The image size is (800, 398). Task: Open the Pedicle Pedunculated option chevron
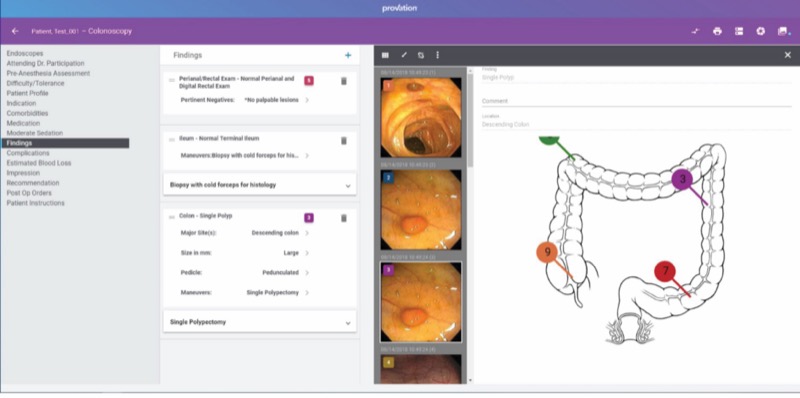307,273
